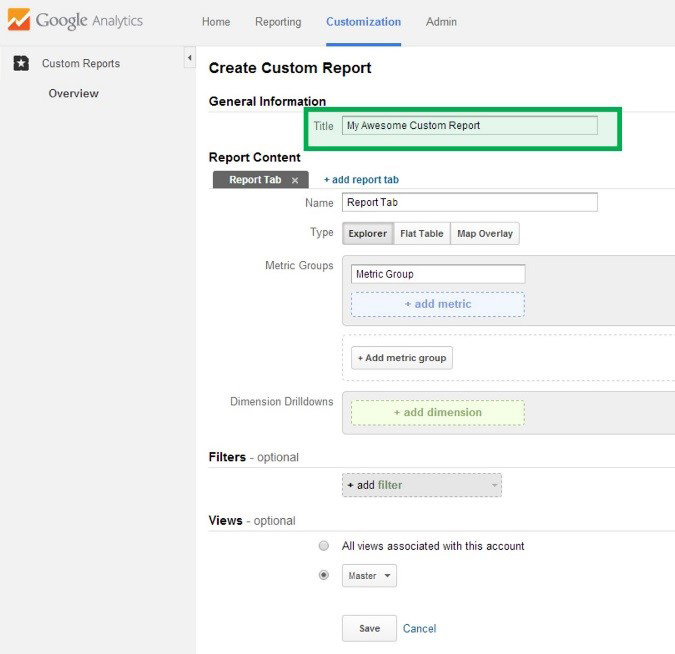This screenshot has height=654, width=675.
Task: Select the Master view radio button
Action: click(324, 575)
